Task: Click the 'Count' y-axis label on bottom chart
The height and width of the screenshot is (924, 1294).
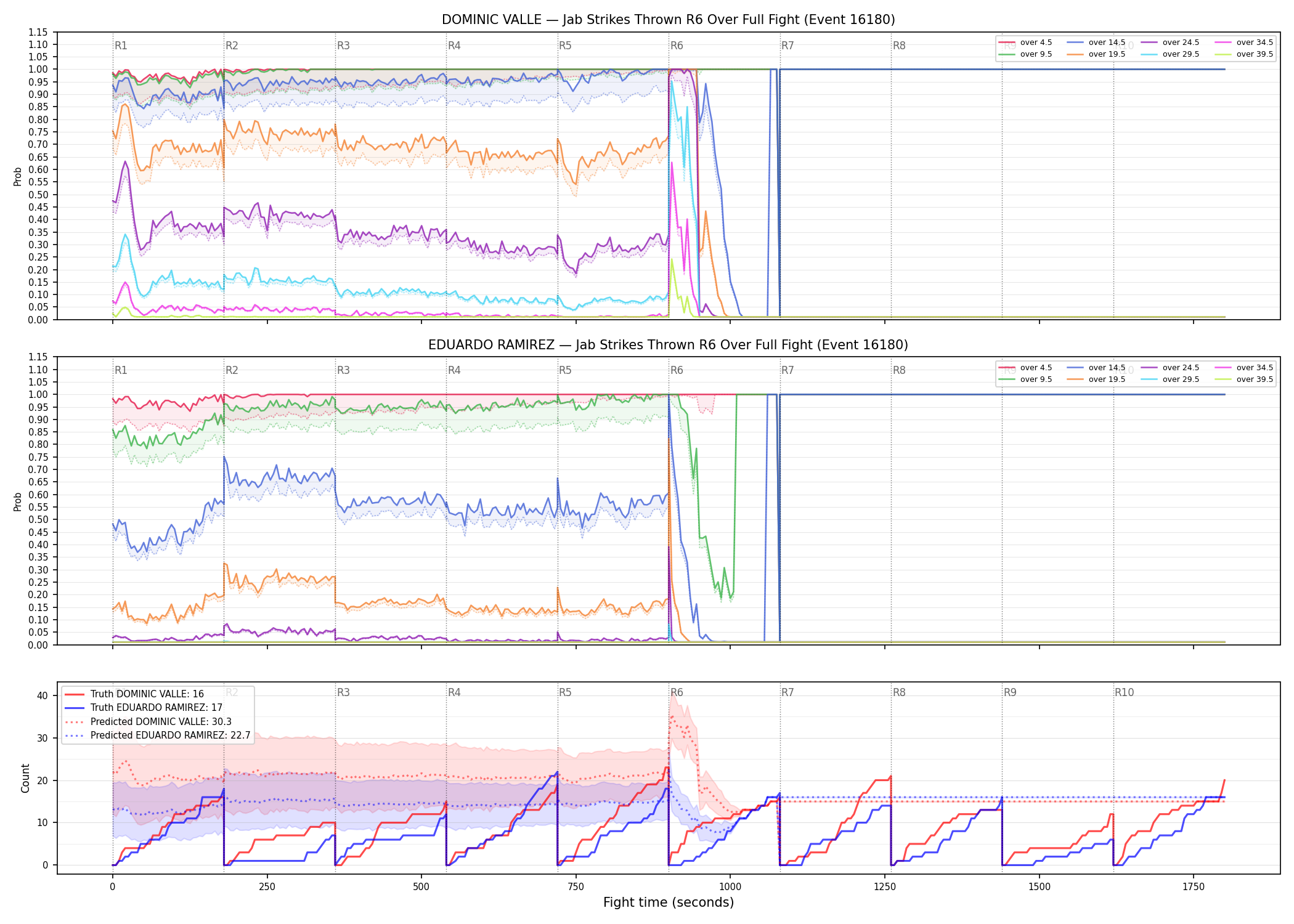Action: point(25,778)
